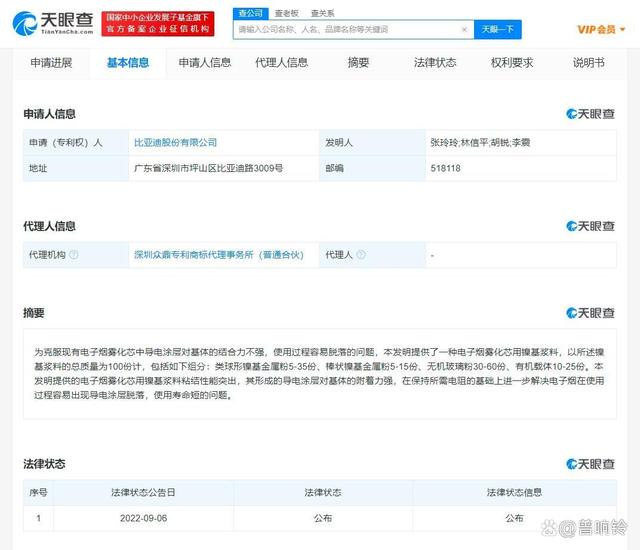Click the company name search input field
Viewport: 640px width, 550px height.
[352, 30]
